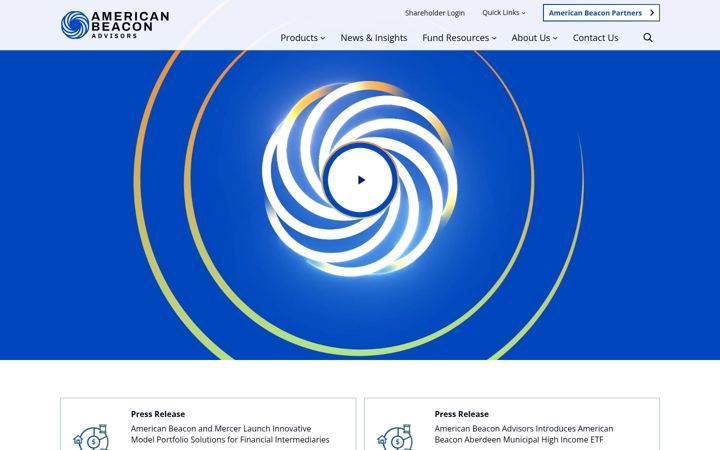The height and width of the screenshot is (450, 720).
Task: Expand the About Us dropdown
Action: [x=534, y=38]
